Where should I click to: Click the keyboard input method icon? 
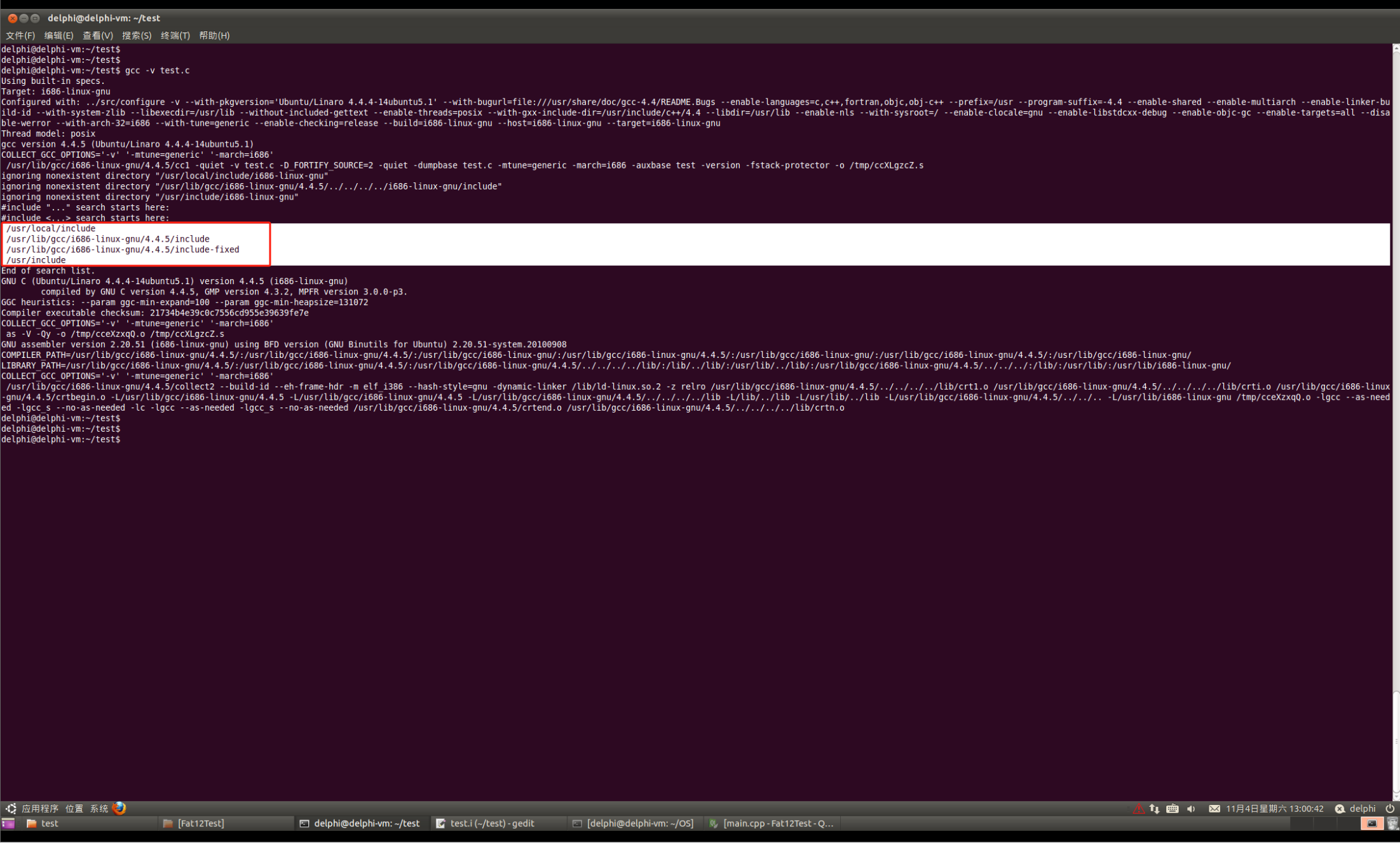tap(1172, 809)
